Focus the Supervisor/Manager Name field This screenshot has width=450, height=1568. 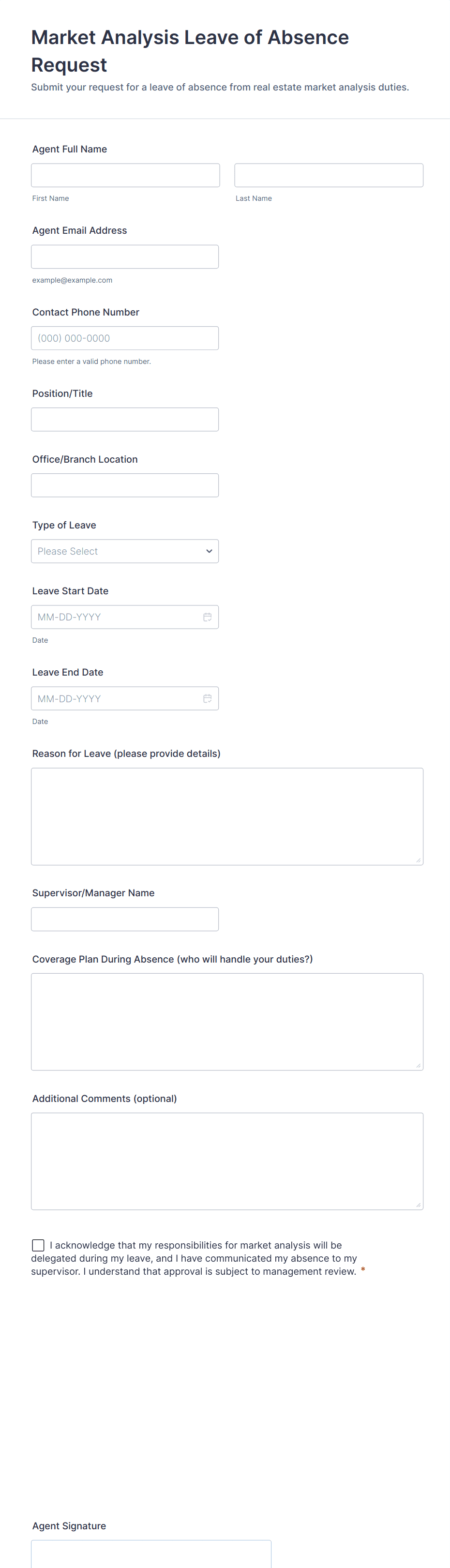click(124, 919)
